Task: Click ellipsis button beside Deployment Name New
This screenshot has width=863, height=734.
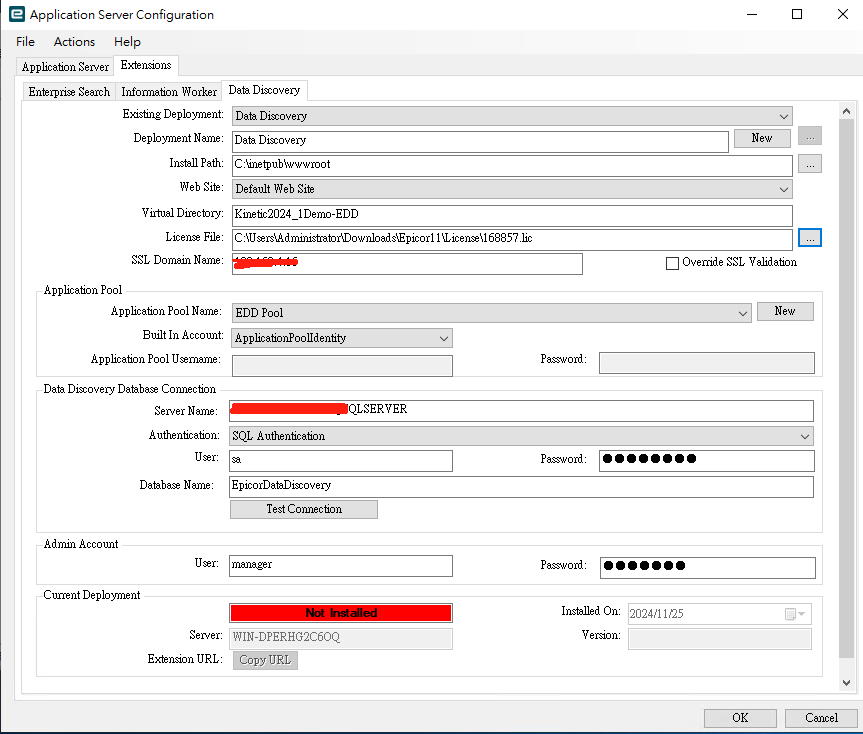Action: click(x=810, y=136)
